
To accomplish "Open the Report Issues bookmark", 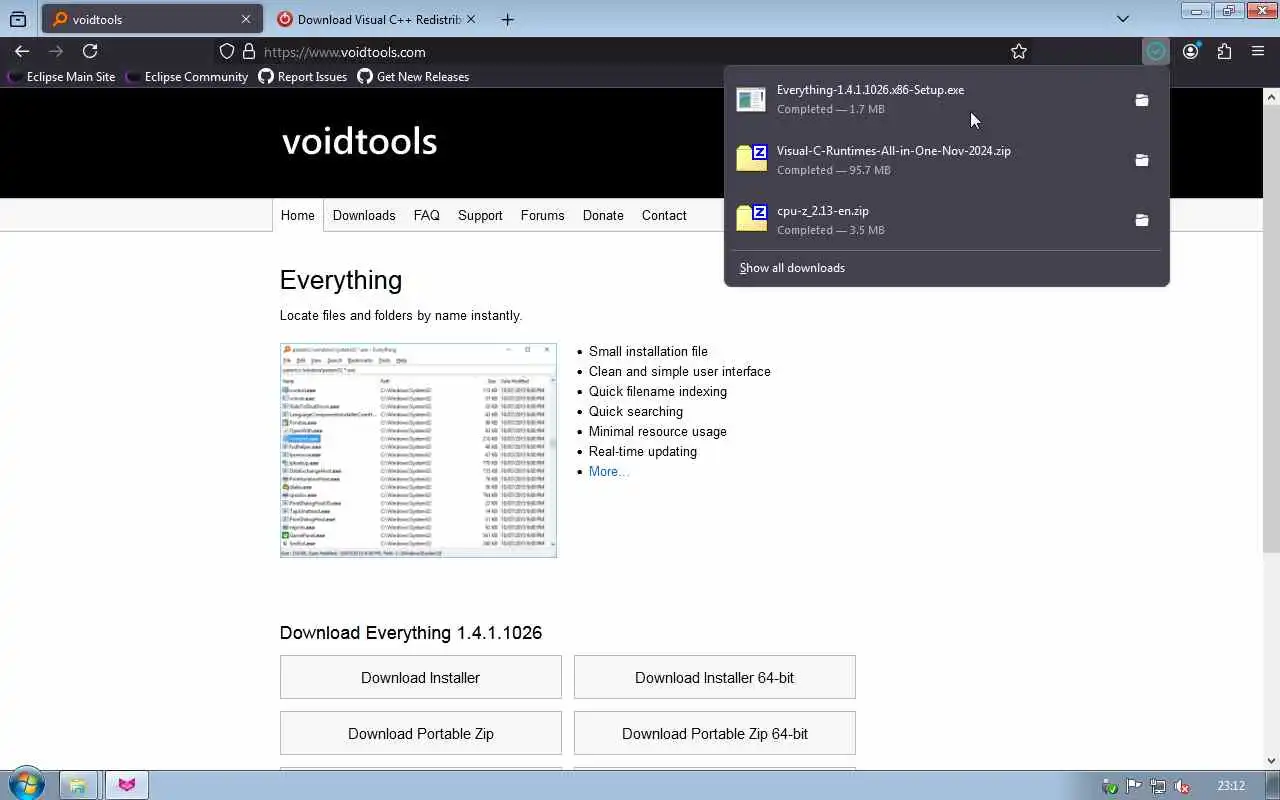I will pyautogui.click(x=302, y=77).
